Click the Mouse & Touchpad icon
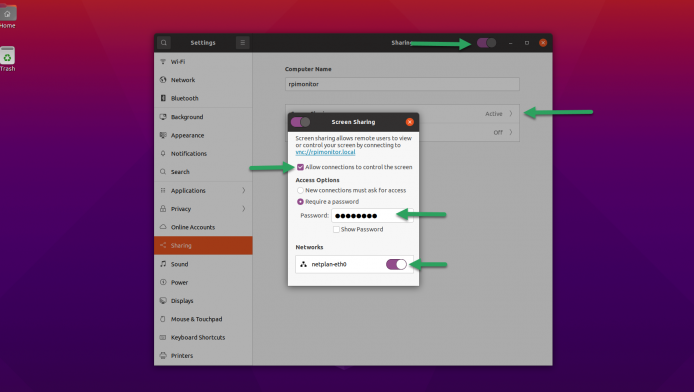Image resolution: width=694 pixels, height=392 pixels. (163, 319)
